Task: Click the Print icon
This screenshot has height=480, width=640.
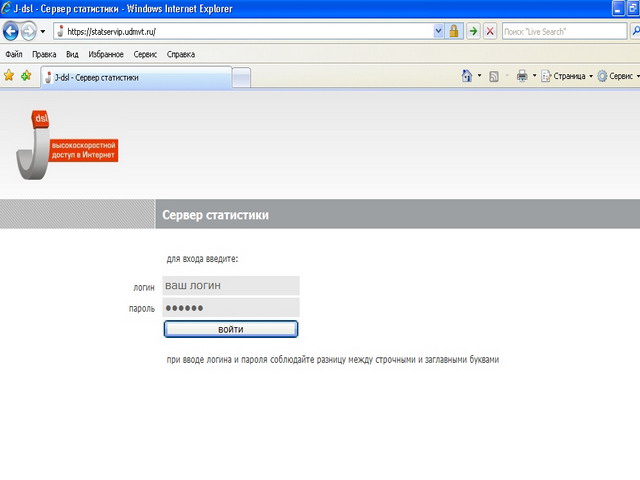Action: point(522,76)
